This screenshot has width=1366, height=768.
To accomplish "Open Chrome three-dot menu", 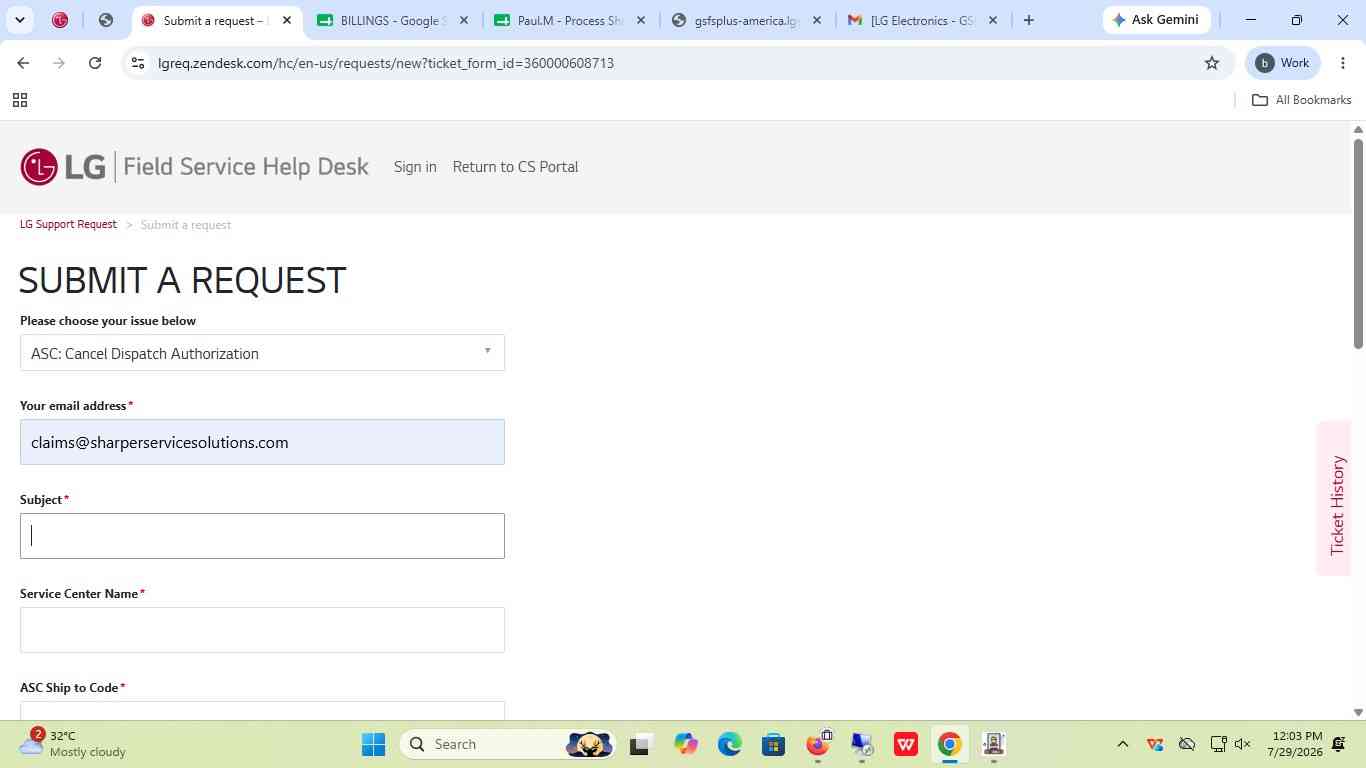I will 1343,63.
